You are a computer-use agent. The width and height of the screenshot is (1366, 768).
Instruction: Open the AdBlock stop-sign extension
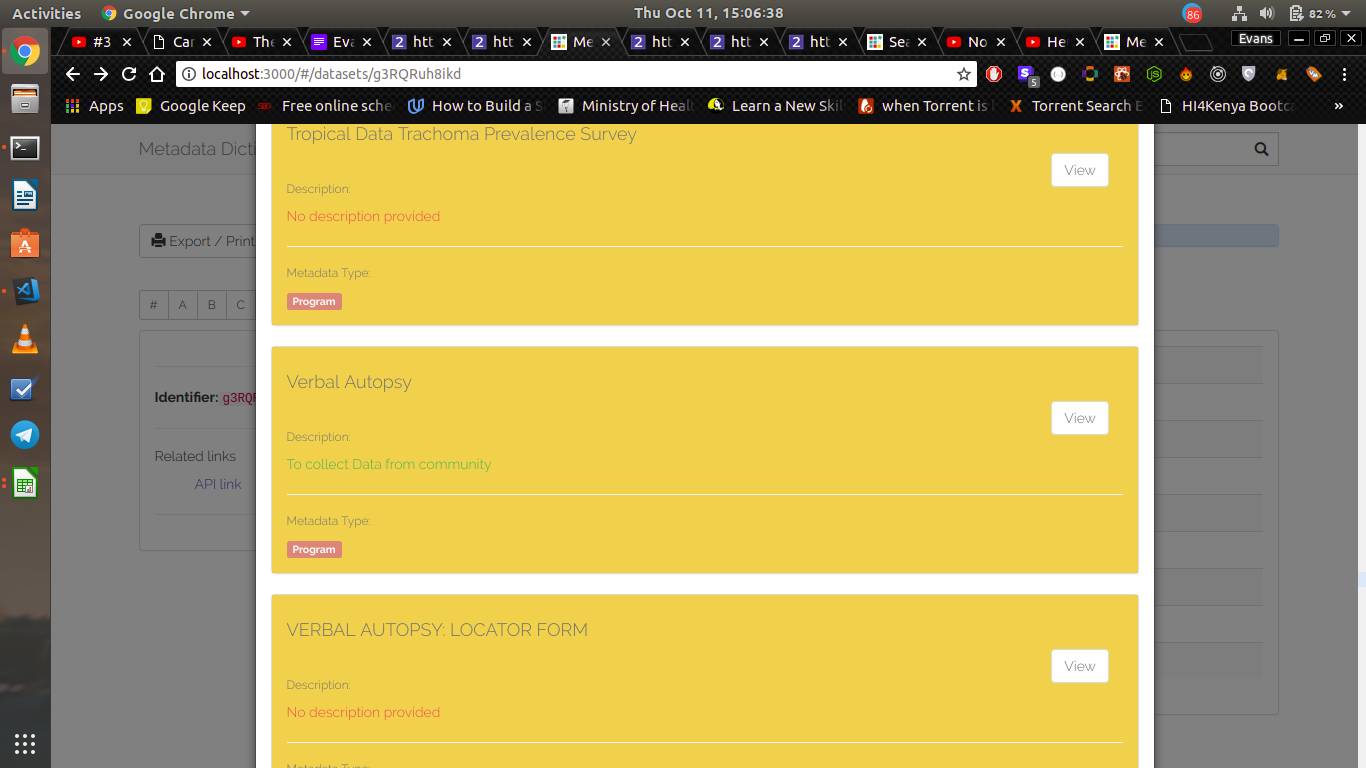pyautogui.click(x=994, y=74)
